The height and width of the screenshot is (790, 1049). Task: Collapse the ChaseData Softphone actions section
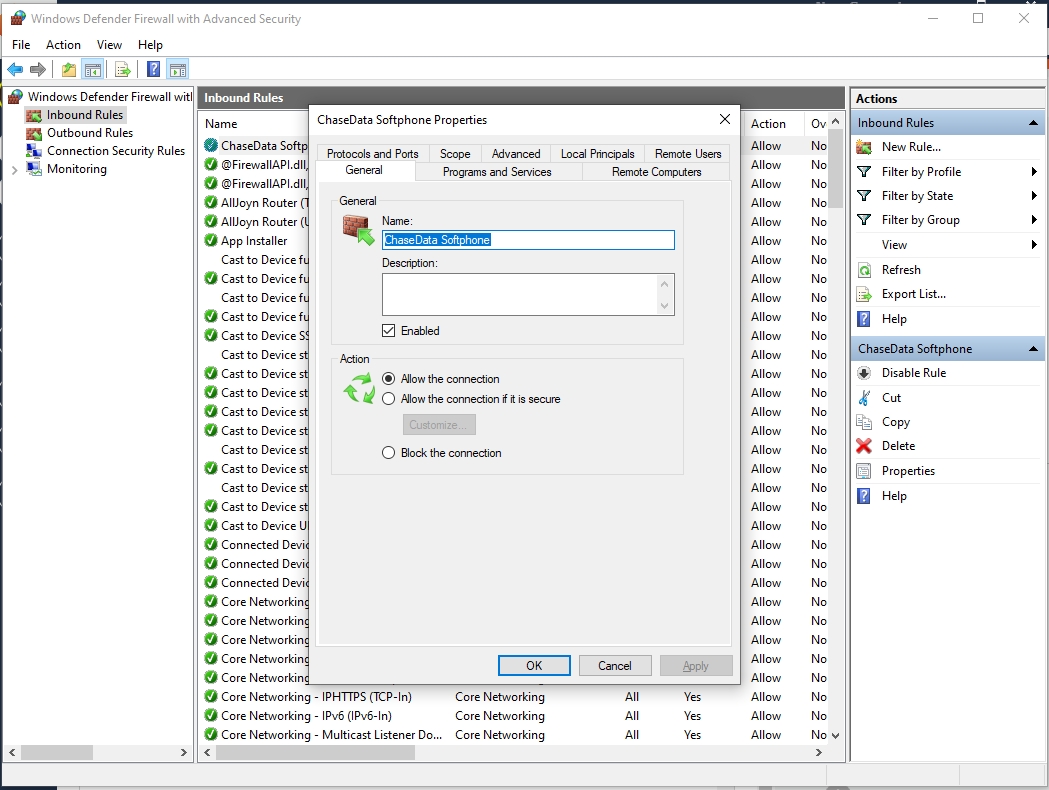pos(1033,349)
